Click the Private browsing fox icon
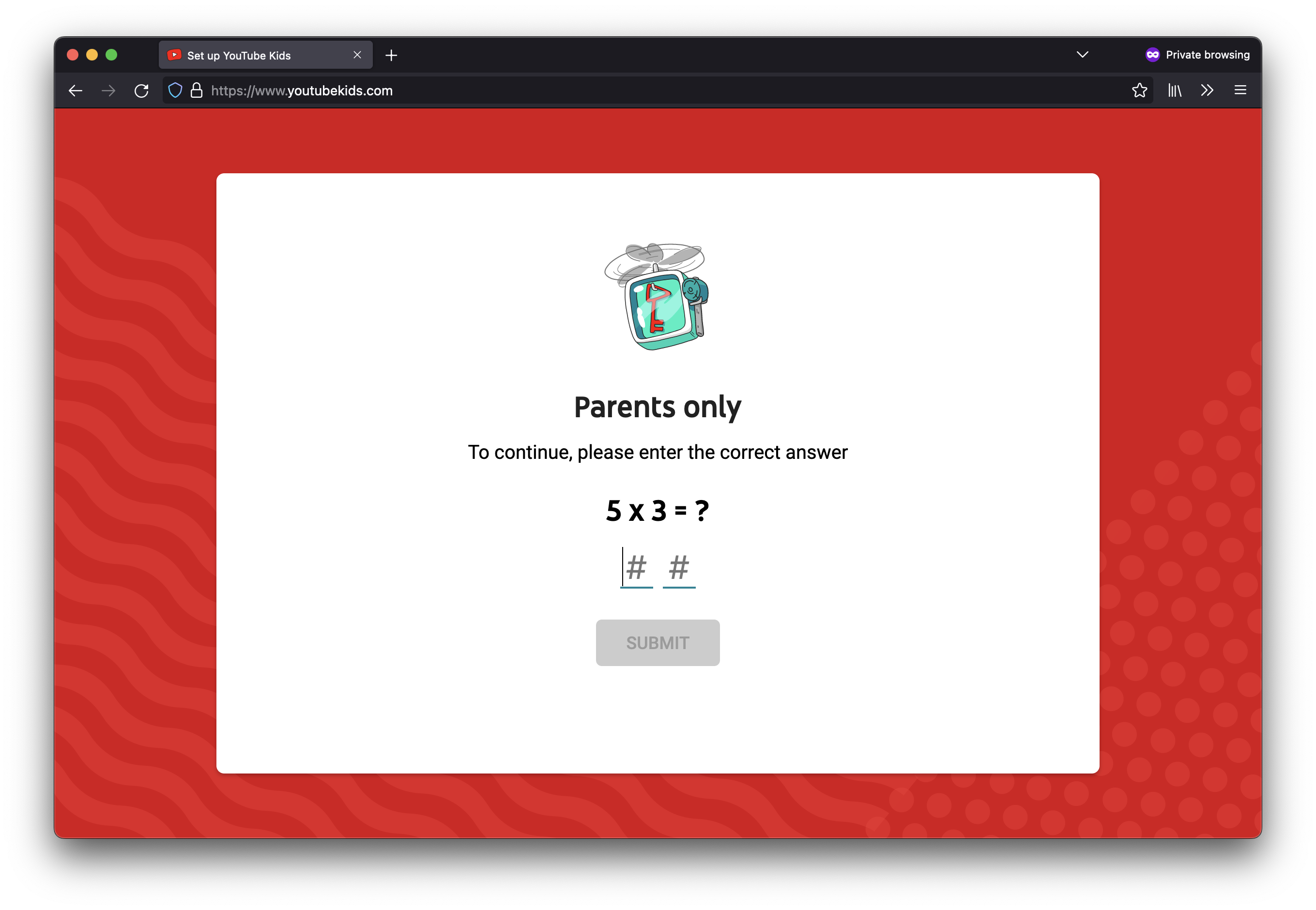Screen dimensions: 1316x910 coord(1153,55)
